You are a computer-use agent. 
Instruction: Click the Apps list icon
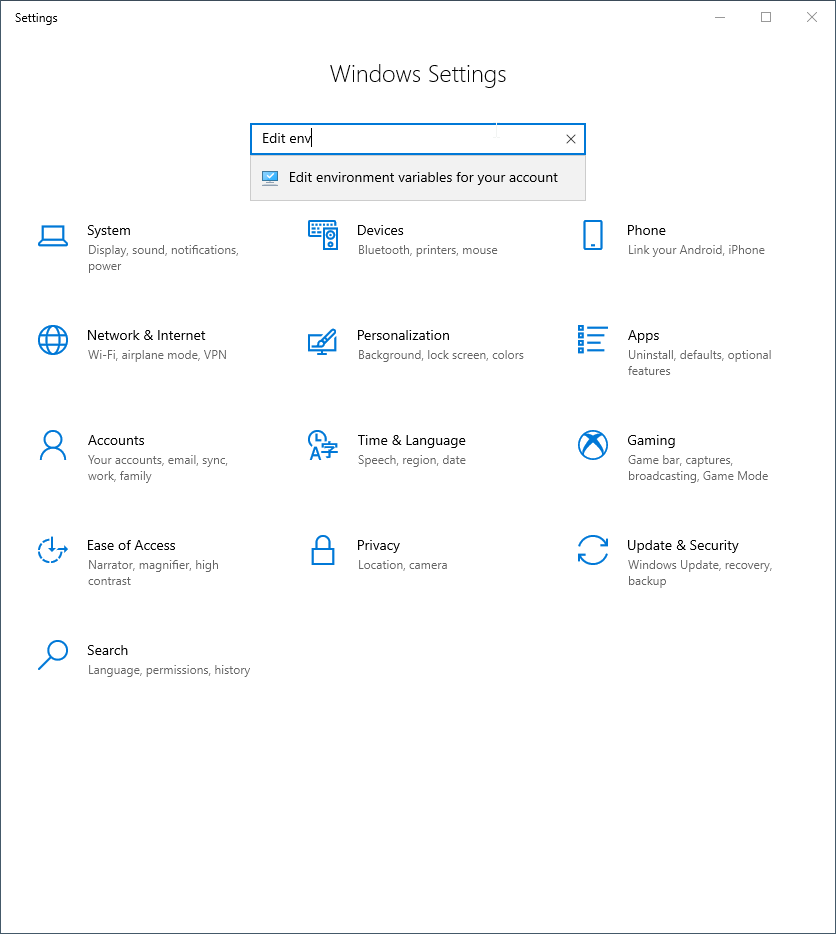click(592, 339)
